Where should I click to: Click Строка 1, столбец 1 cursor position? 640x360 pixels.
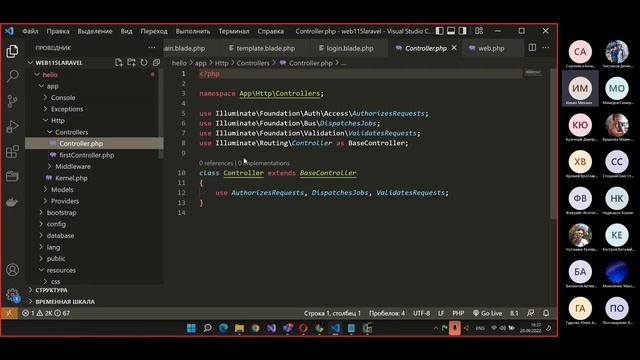(x=332, y=313)
